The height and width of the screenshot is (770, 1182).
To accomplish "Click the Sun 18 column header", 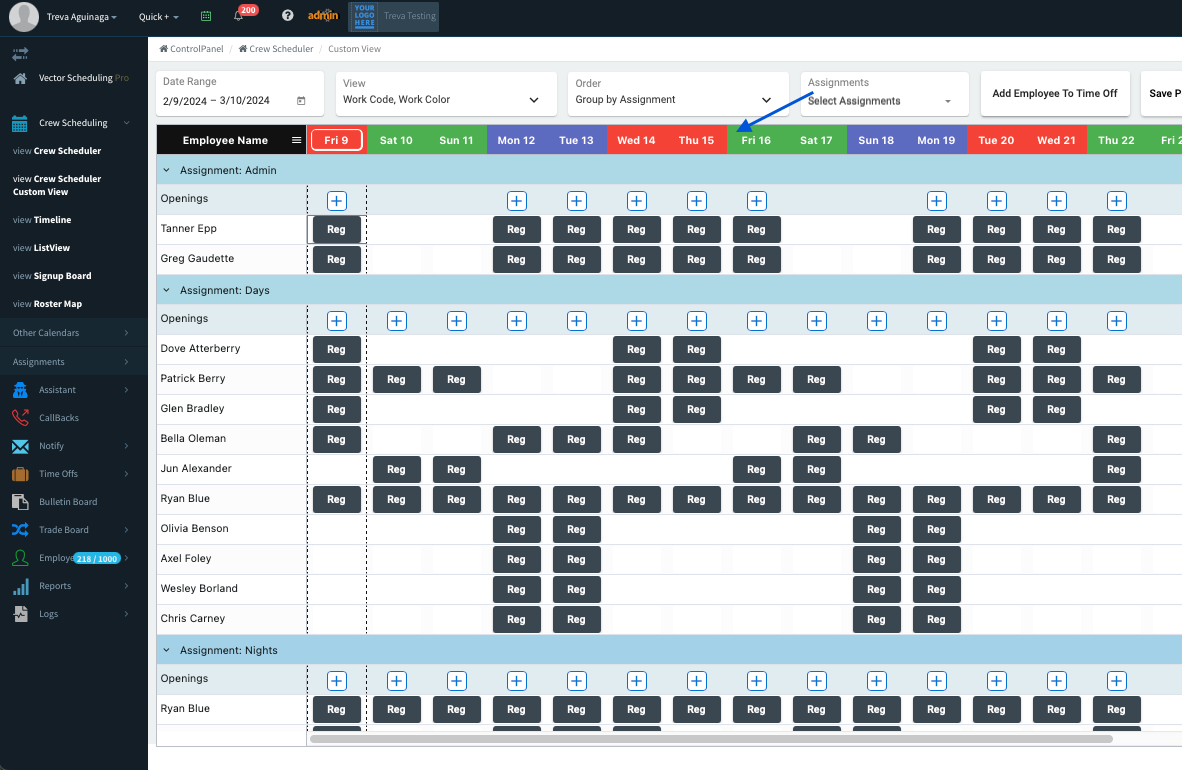I will 876,140.
